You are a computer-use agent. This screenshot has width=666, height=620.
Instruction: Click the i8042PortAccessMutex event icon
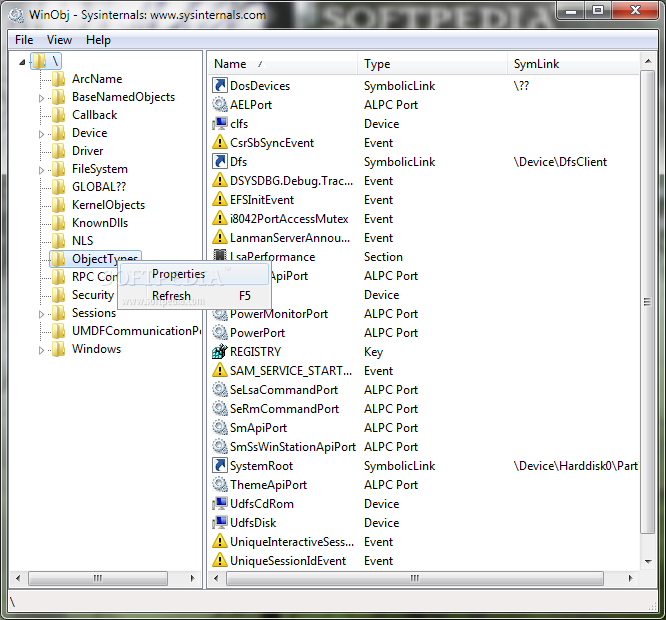point(220,218)
